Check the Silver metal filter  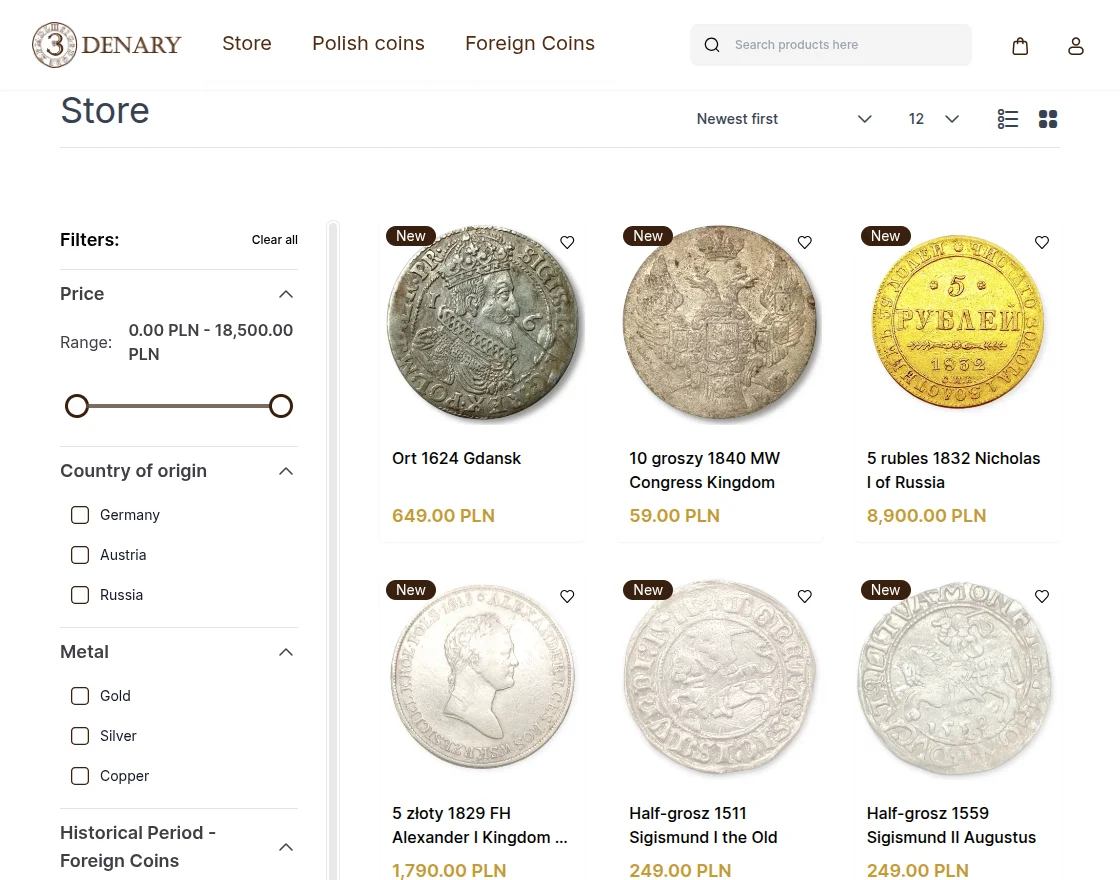tap(80, 735)
